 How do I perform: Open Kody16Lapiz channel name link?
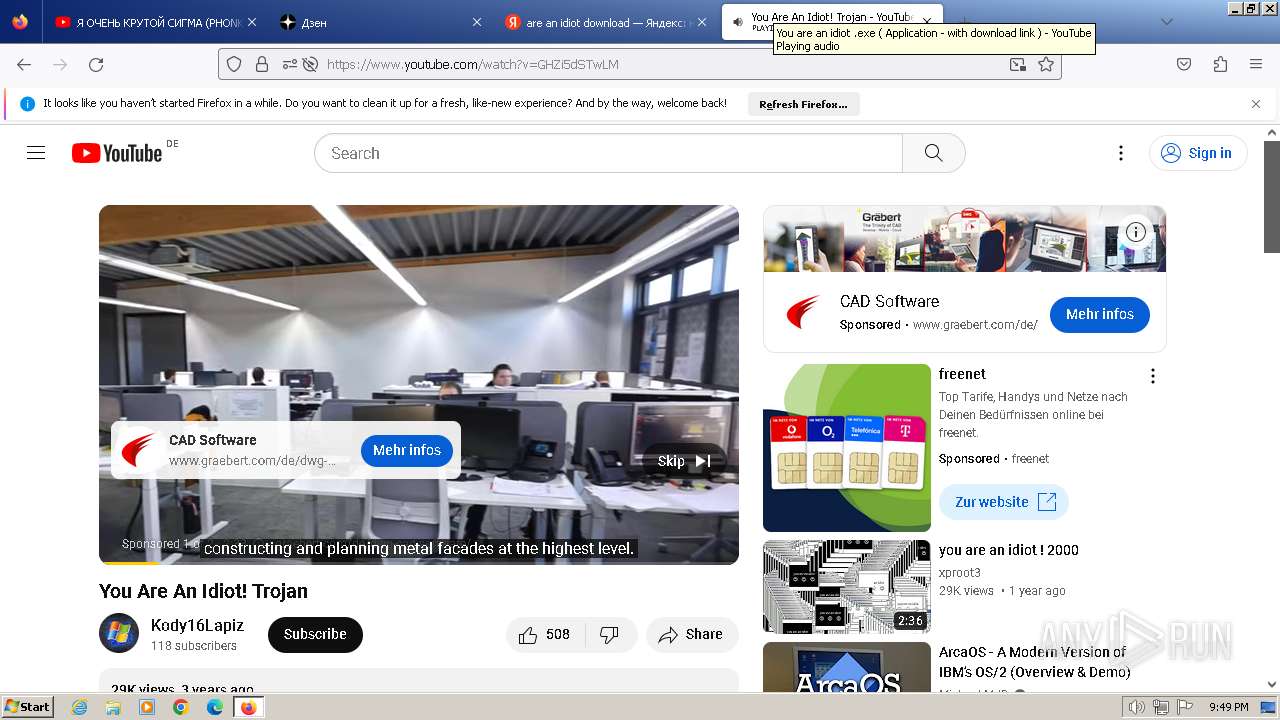point(197,625)
